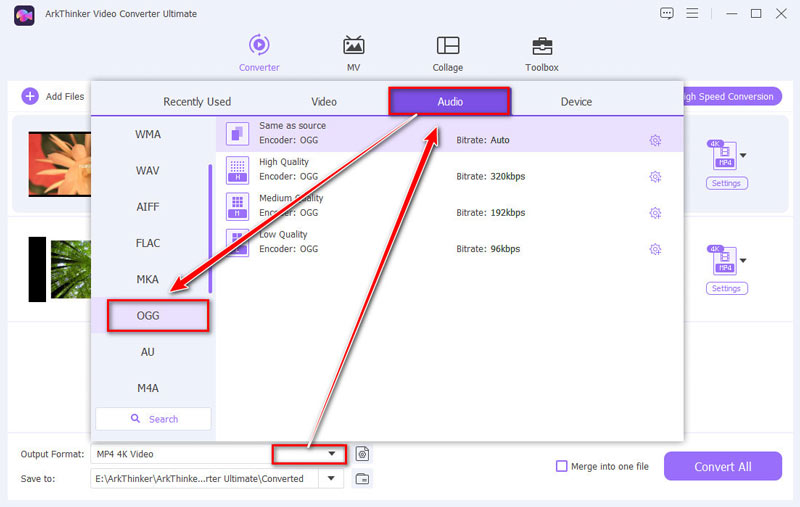Open the MV module
Image resolution: width=800 pixels, height=507 pixels.
tap(354, 53)
